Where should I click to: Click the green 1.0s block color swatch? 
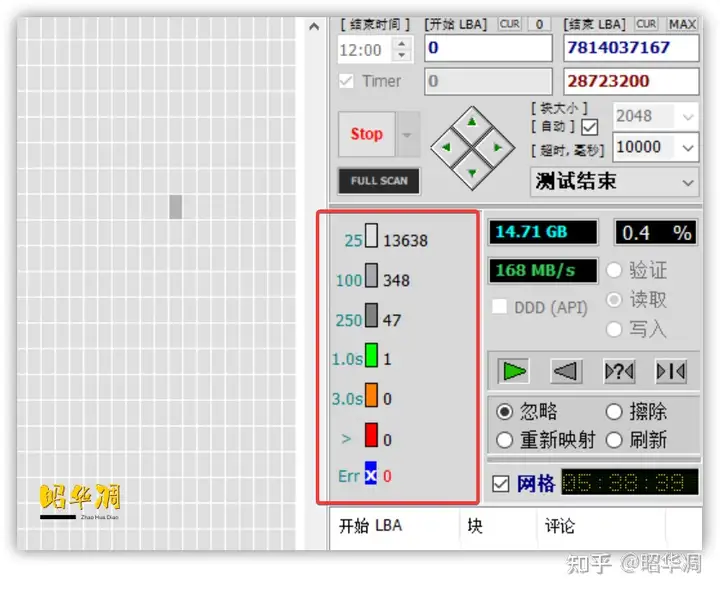coord(370,357)
